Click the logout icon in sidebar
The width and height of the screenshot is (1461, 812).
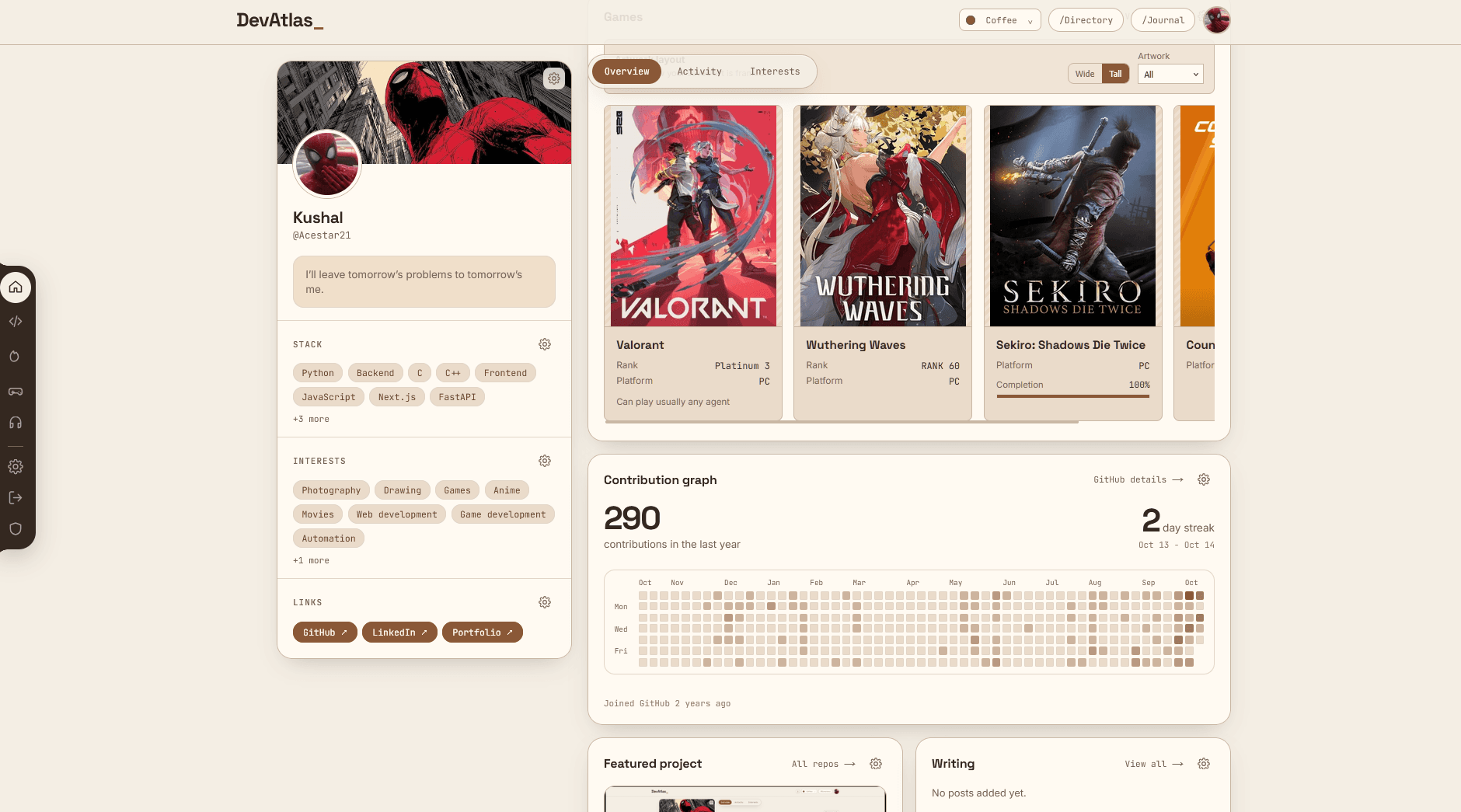tap(16, 498)
